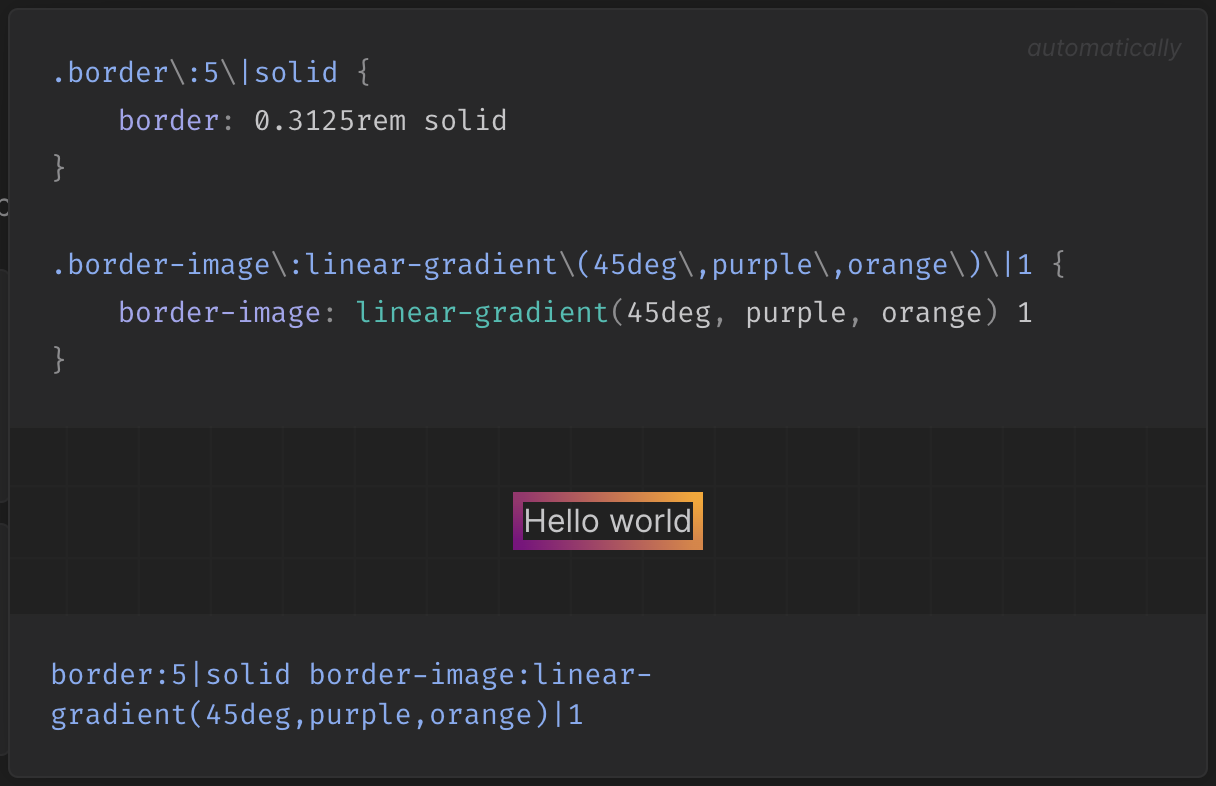Click the ".border-image\:linear-gradient" selector line
Viewport: 1216px width, 786px height.
click(x=560, y=265)
